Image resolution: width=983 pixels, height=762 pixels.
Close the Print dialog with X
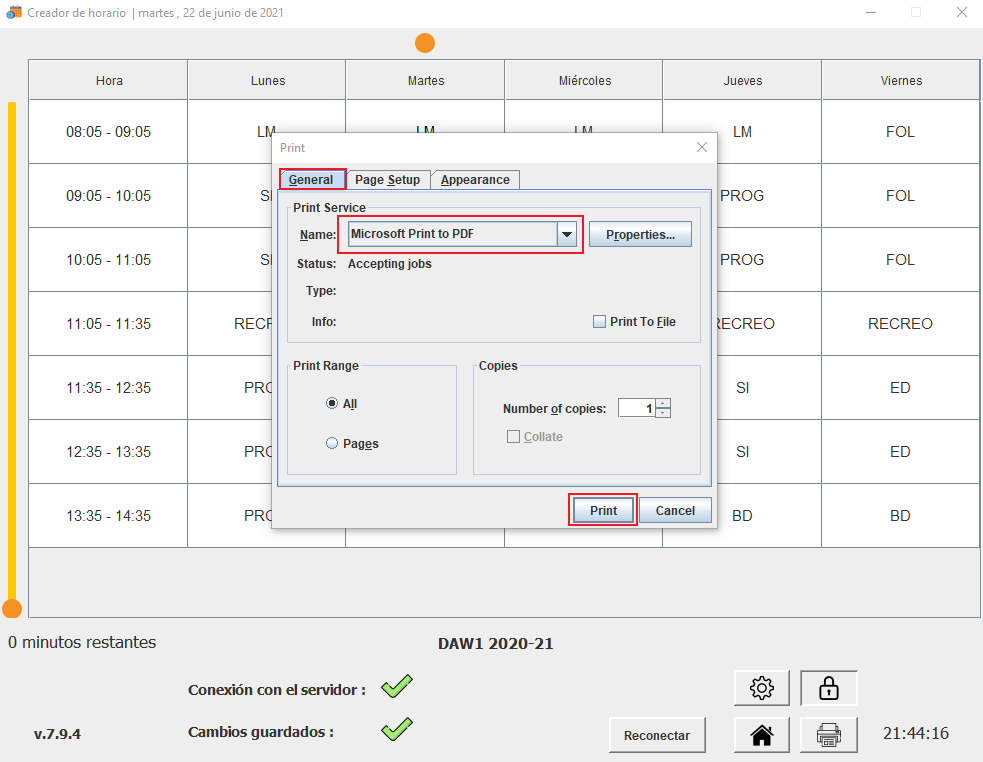tap(701, 147)
